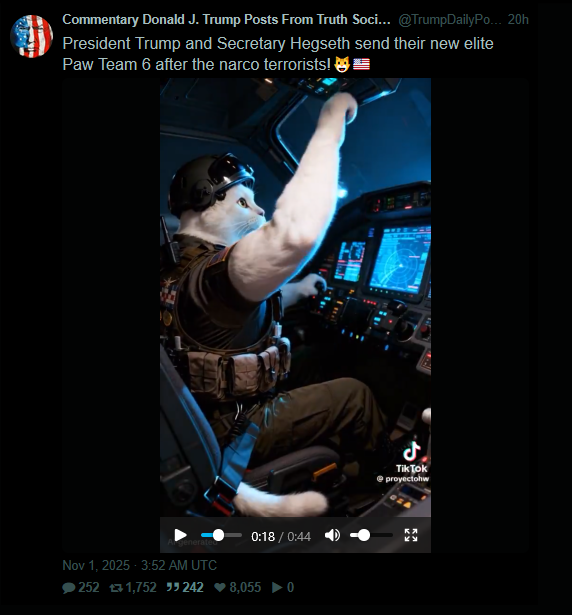Open the replies via the comment bubble icon
This screenshot has width=572, height=615.
[x=69, y=588]
